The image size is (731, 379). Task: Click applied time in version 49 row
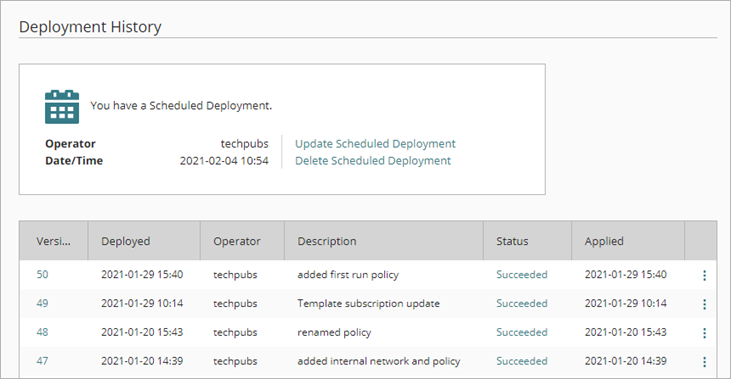click(626, 303)
